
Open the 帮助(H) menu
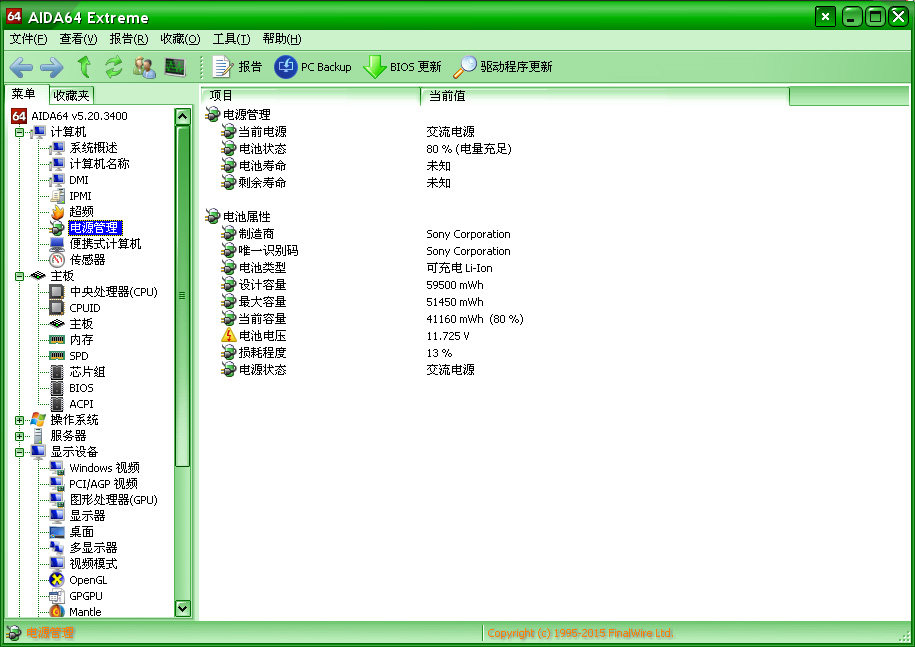tap(282, 39)
